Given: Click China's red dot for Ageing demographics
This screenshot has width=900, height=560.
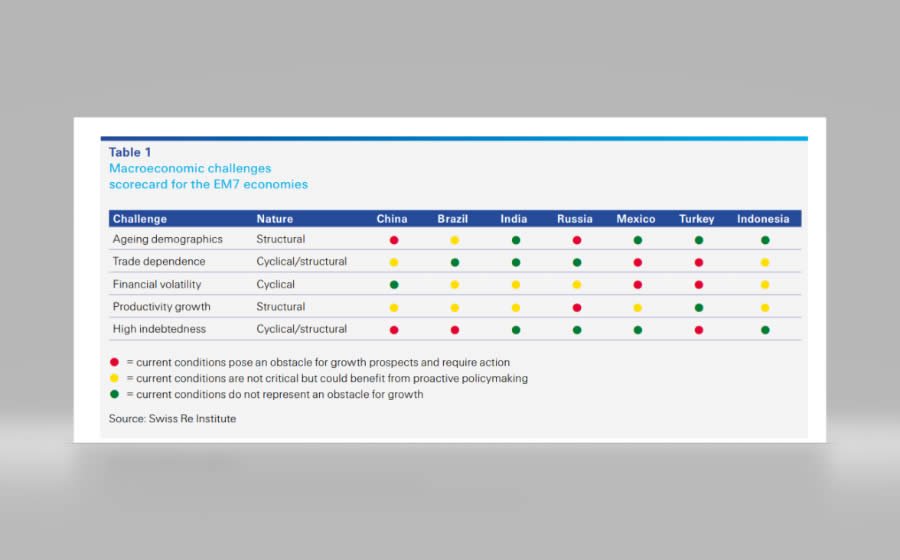Looking at the screenshot, I should click(x=394, y=240).
